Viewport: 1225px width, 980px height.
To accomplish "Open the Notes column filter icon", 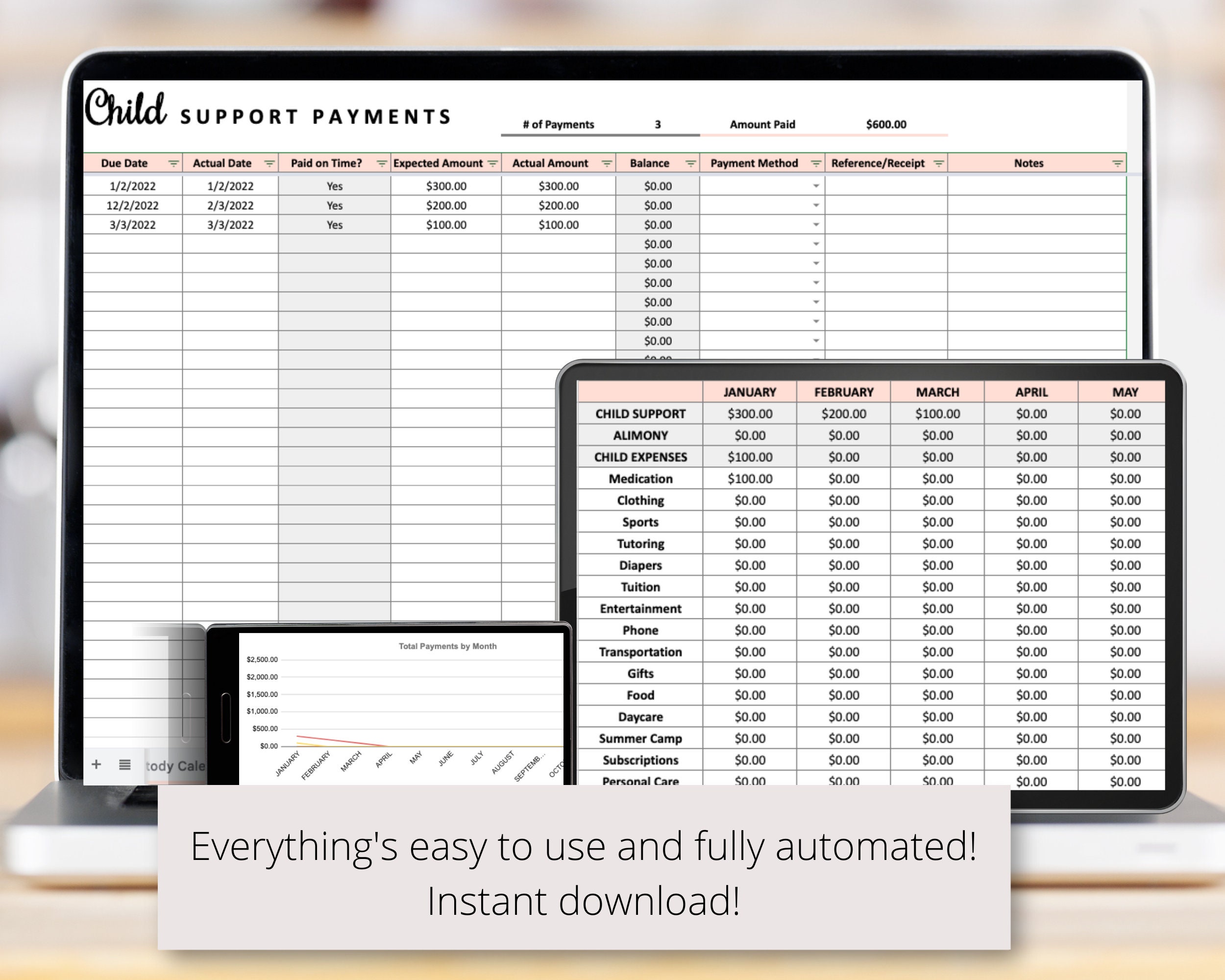I will pyautogui.click(x=1118, y=163).
